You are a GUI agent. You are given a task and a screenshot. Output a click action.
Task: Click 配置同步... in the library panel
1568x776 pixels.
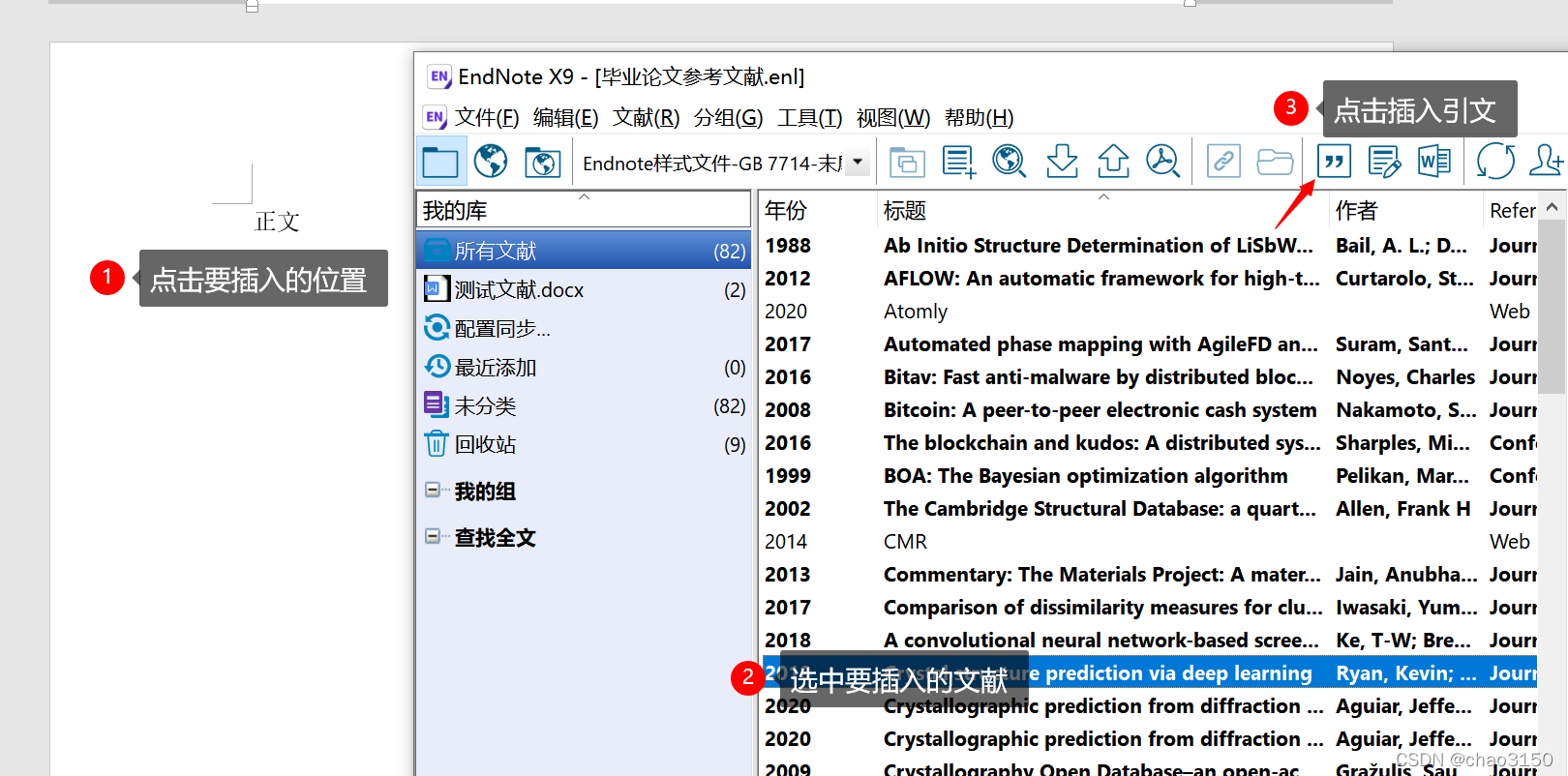coord(584,328)
